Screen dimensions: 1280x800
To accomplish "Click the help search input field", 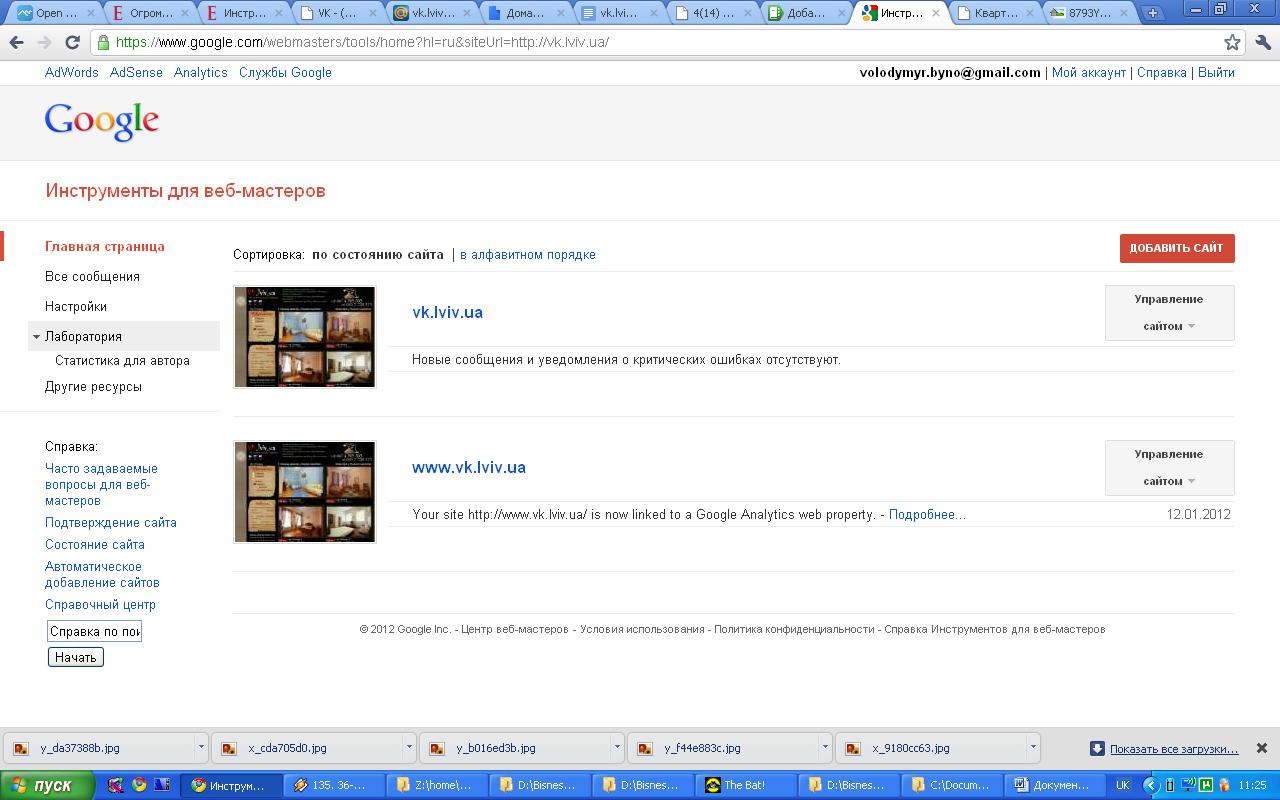I will (95, 631).
